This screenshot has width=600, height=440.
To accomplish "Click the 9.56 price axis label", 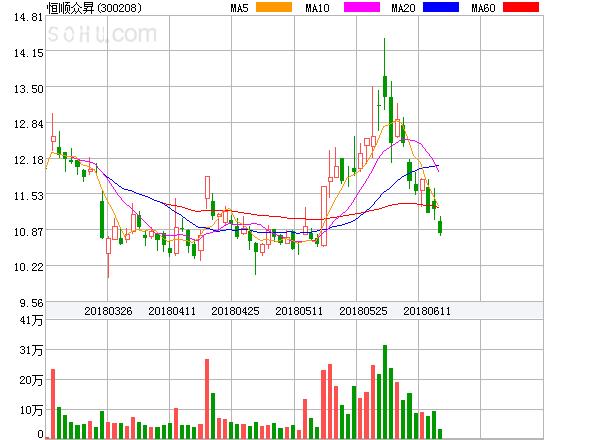I will point(31,303).
